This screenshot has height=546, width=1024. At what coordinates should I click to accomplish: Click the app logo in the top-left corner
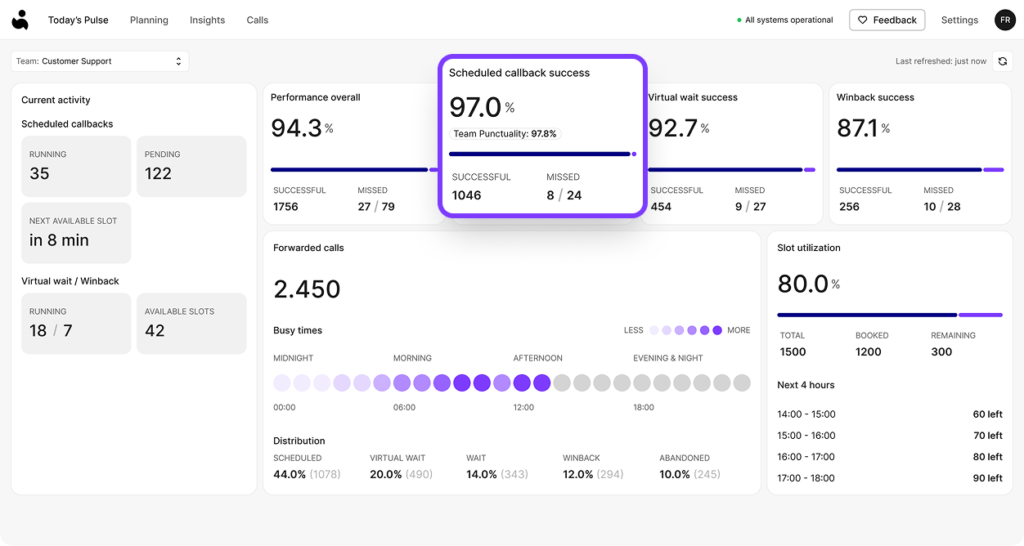pos(20,20)
